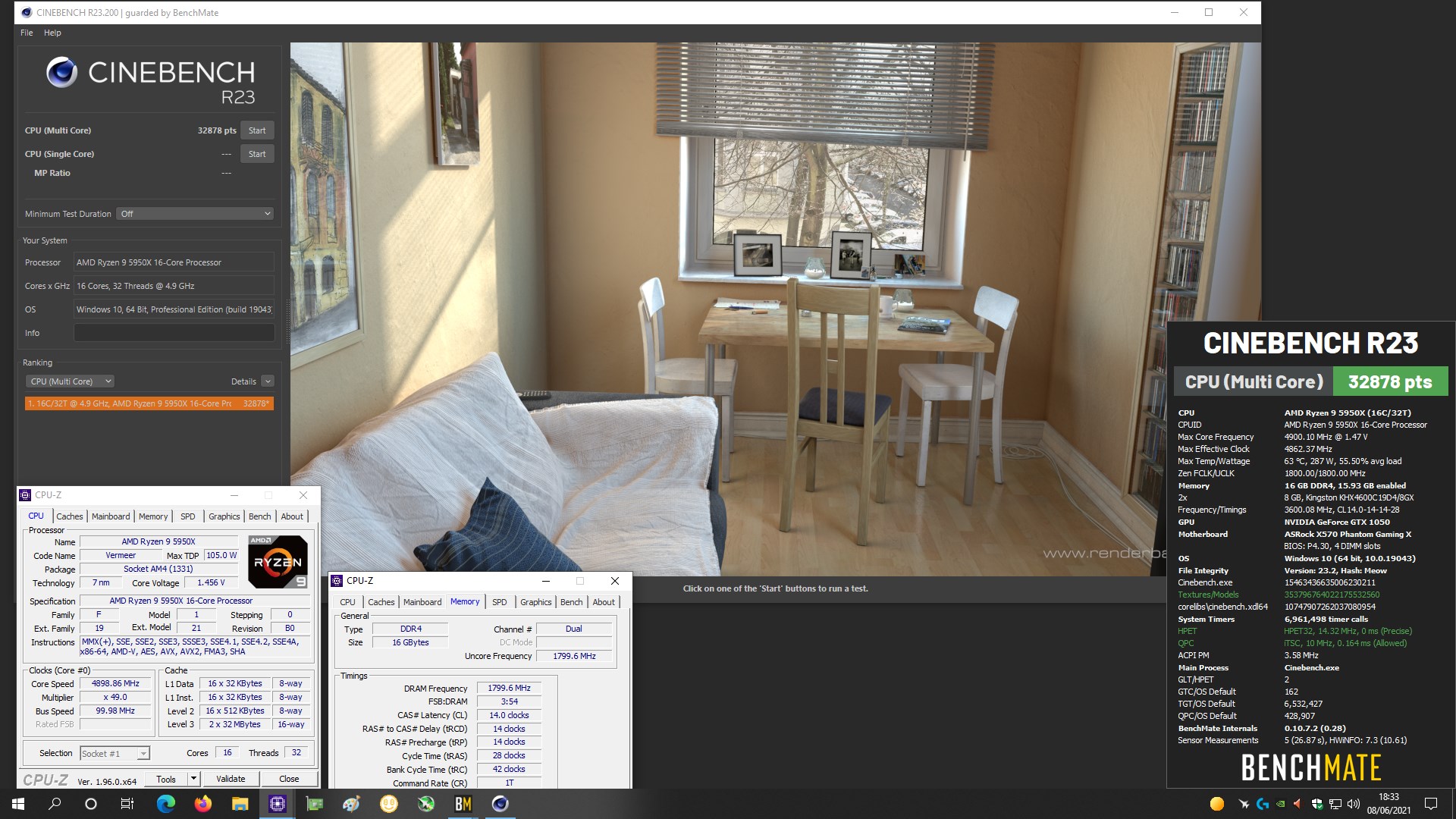Open Graphics tab in Memory CPU-Z window
This screenshot has height=819, width=1456.
pos(536,602)
